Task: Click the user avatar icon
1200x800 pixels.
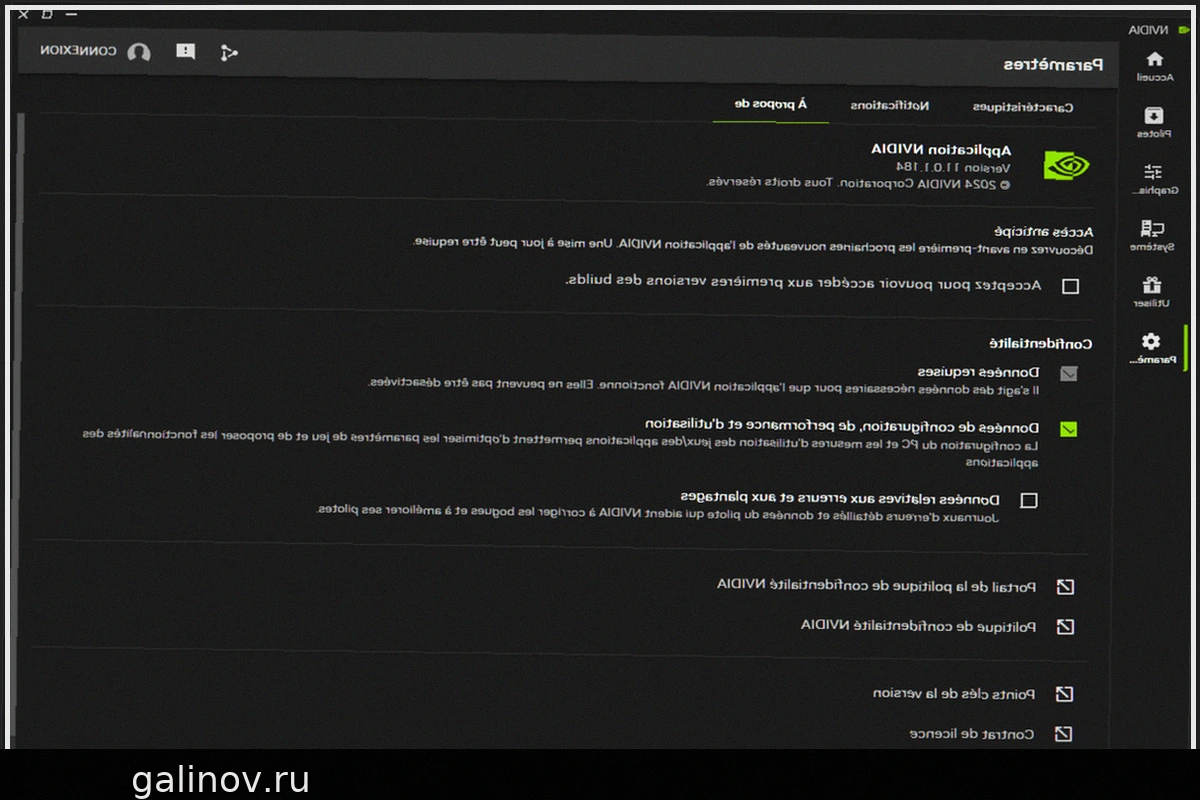Action: [139, 52]
